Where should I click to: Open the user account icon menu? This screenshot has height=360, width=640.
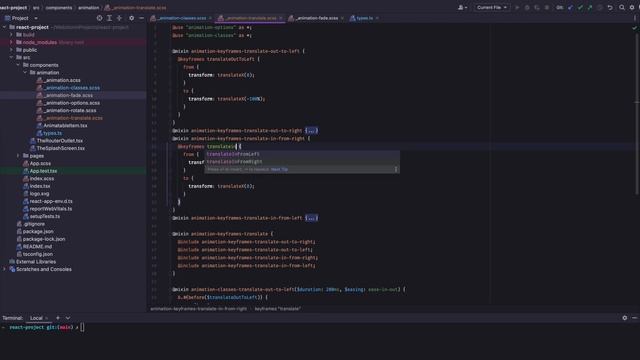[x=462, y=7]
